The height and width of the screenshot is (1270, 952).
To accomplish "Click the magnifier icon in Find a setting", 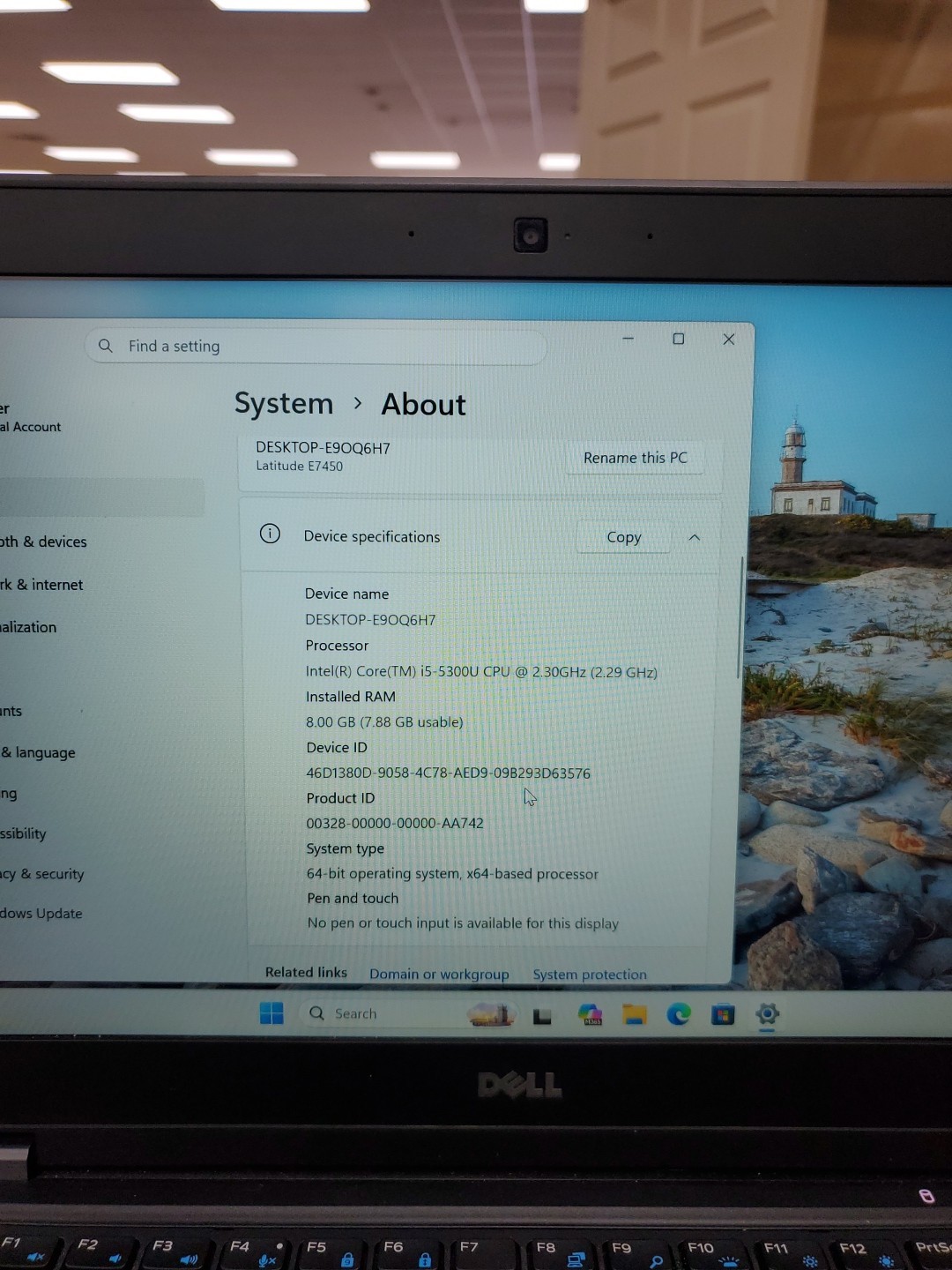I will pyautogui.click(x=106, y=346).
